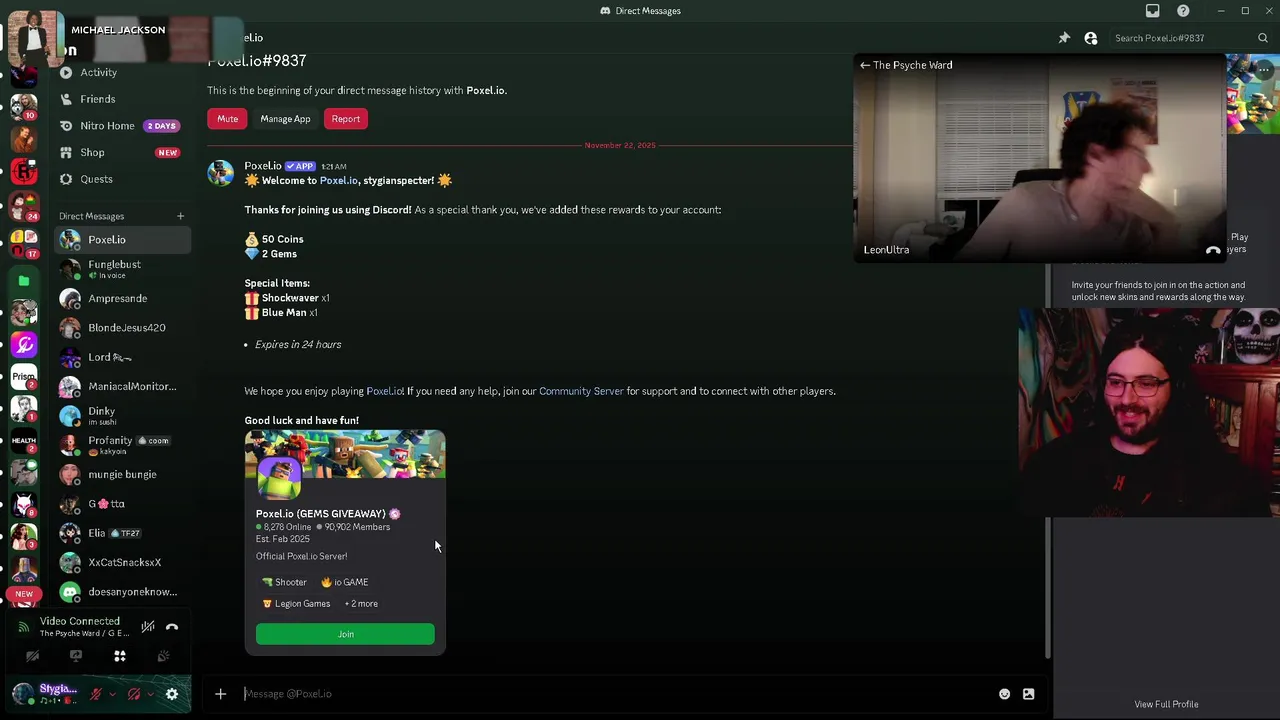This screenshot has width=1280, height=720.
Task: Open the BlondeJesus420 conversation
Action: point(122,327)
